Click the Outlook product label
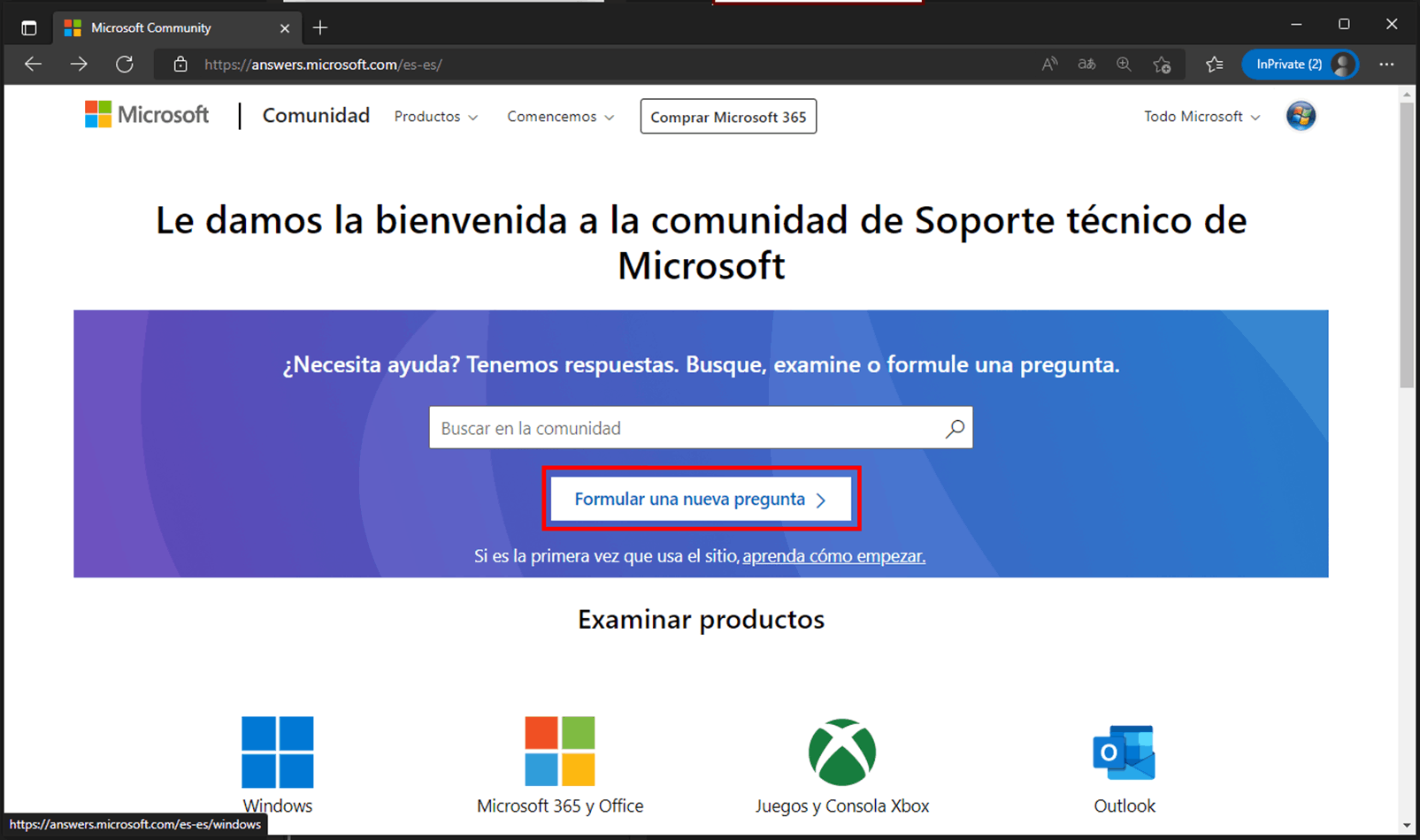The width and height of the screenshot is (1420, 840). [x=1124, y=806]
